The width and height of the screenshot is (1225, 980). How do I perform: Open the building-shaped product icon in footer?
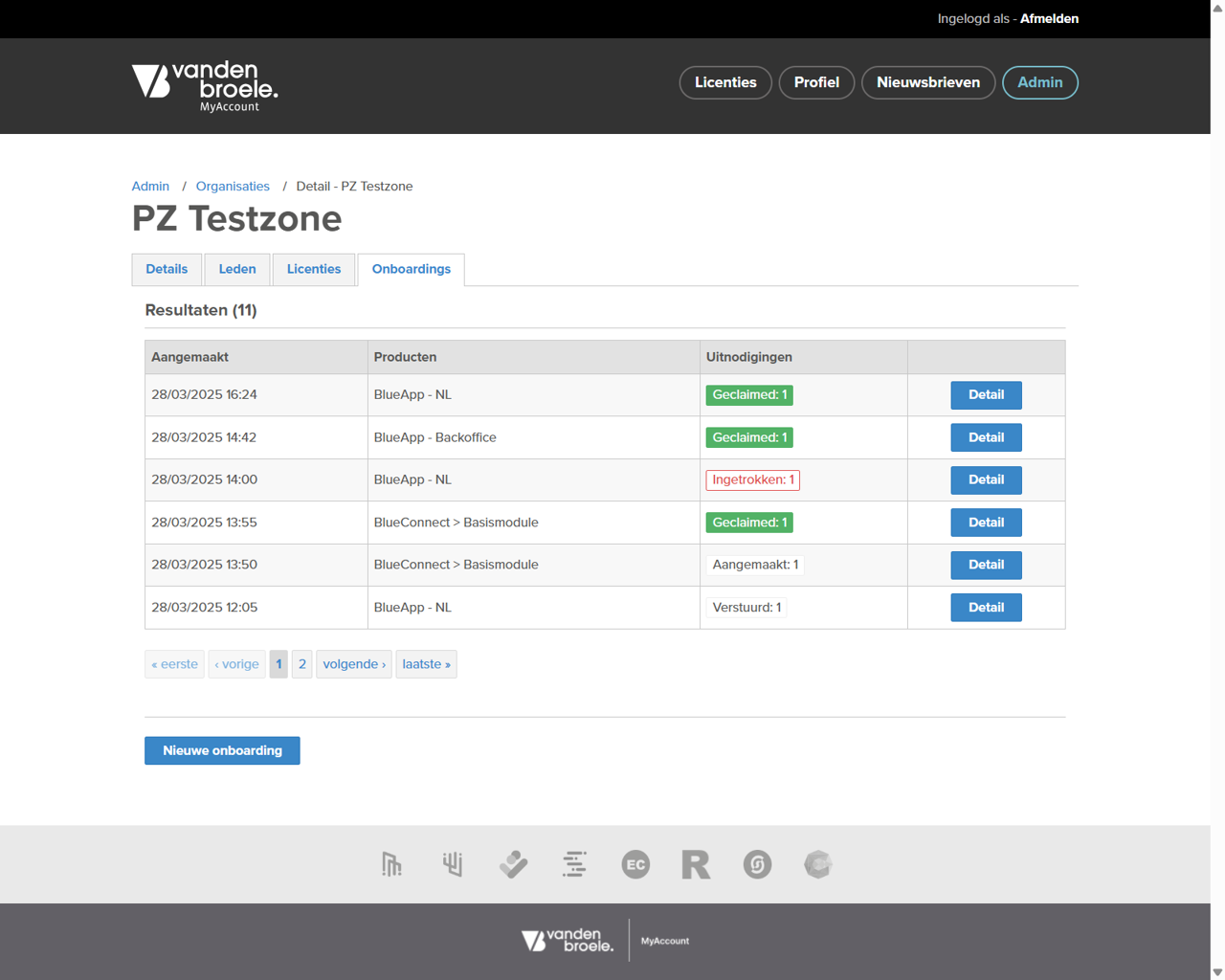(x=391, y=864)
